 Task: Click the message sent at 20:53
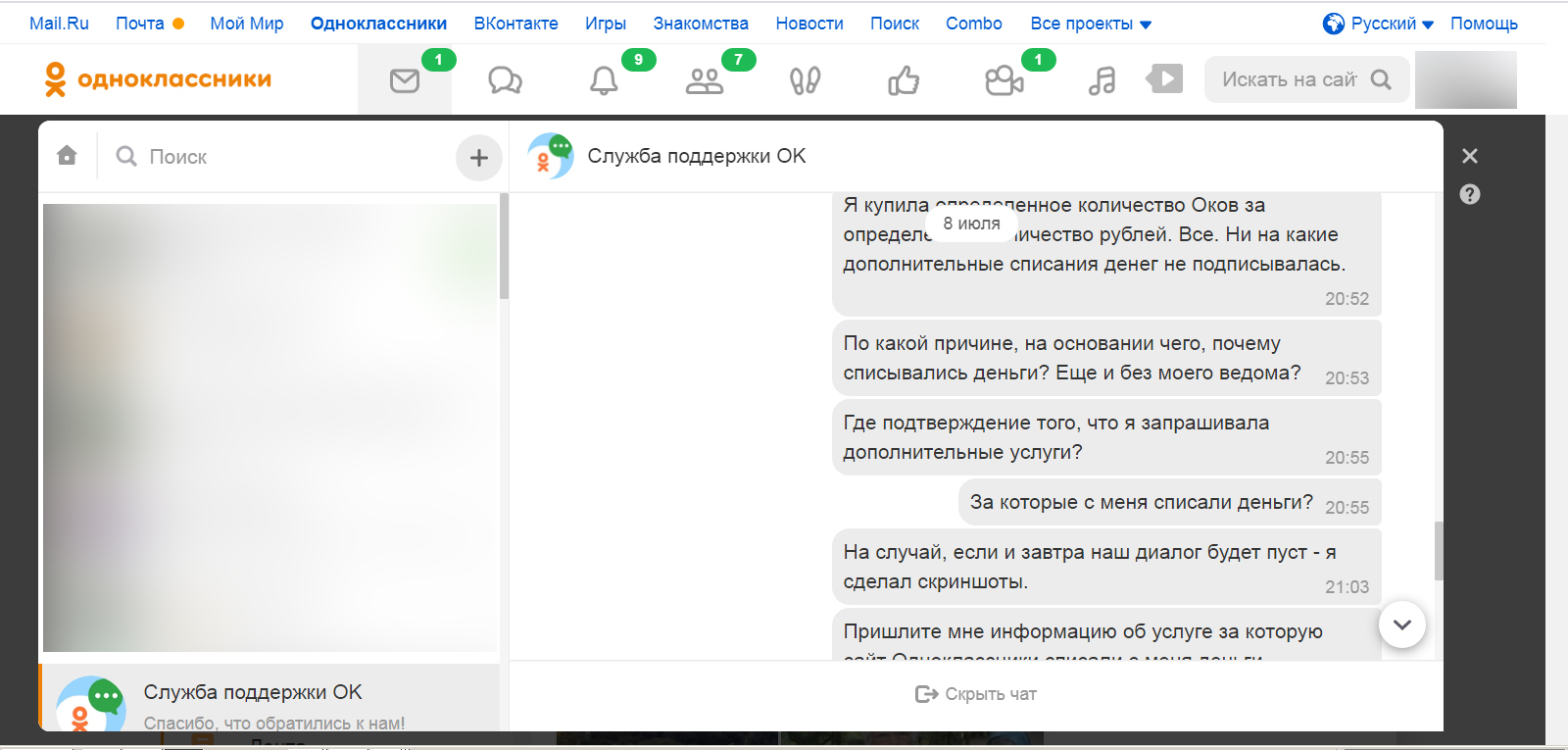[1106, 358]
